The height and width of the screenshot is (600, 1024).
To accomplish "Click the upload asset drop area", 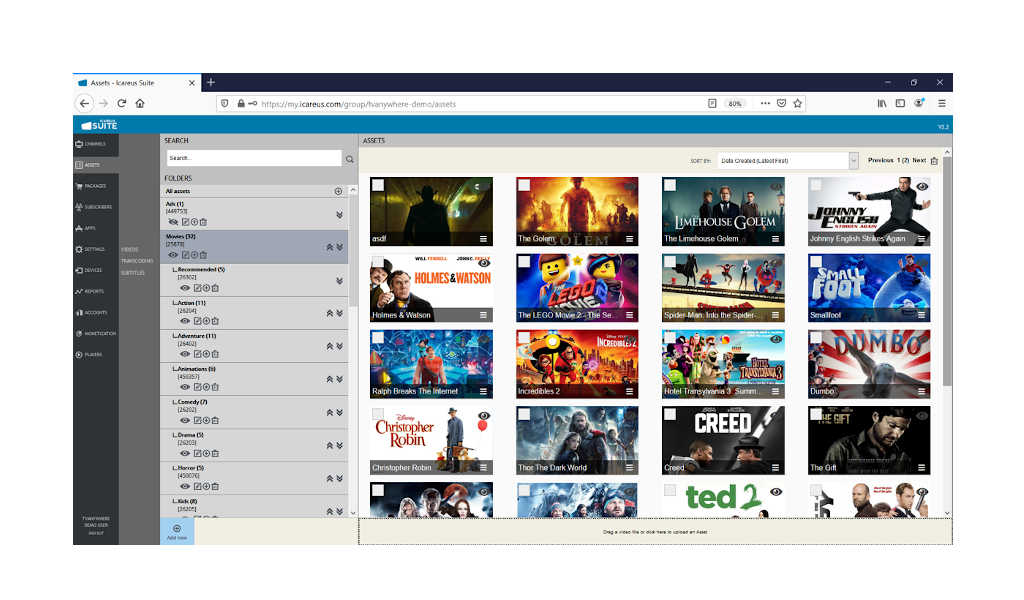I will [655, 532].
